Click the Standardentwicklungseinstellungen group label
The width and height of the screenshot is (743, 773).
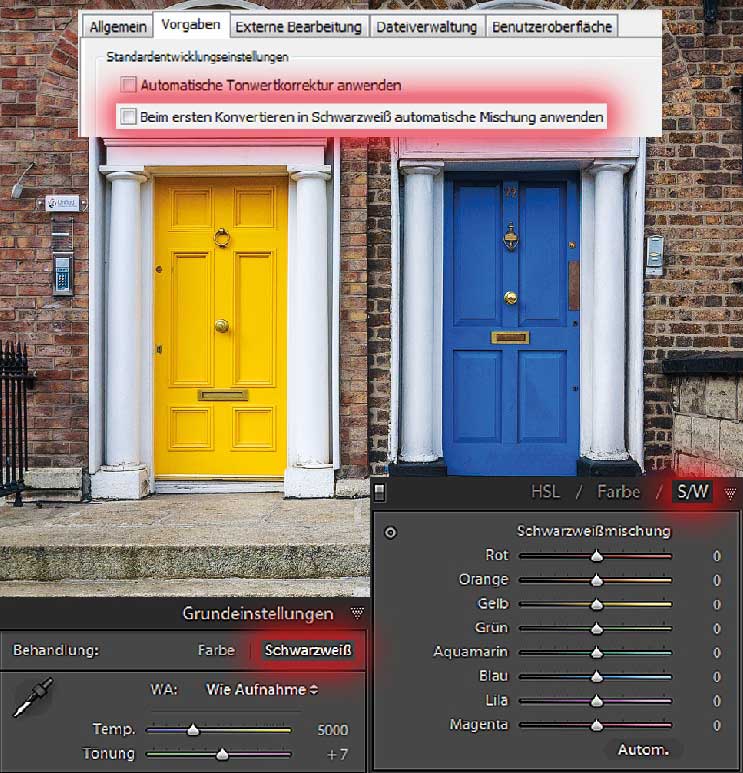pos(197,57)
